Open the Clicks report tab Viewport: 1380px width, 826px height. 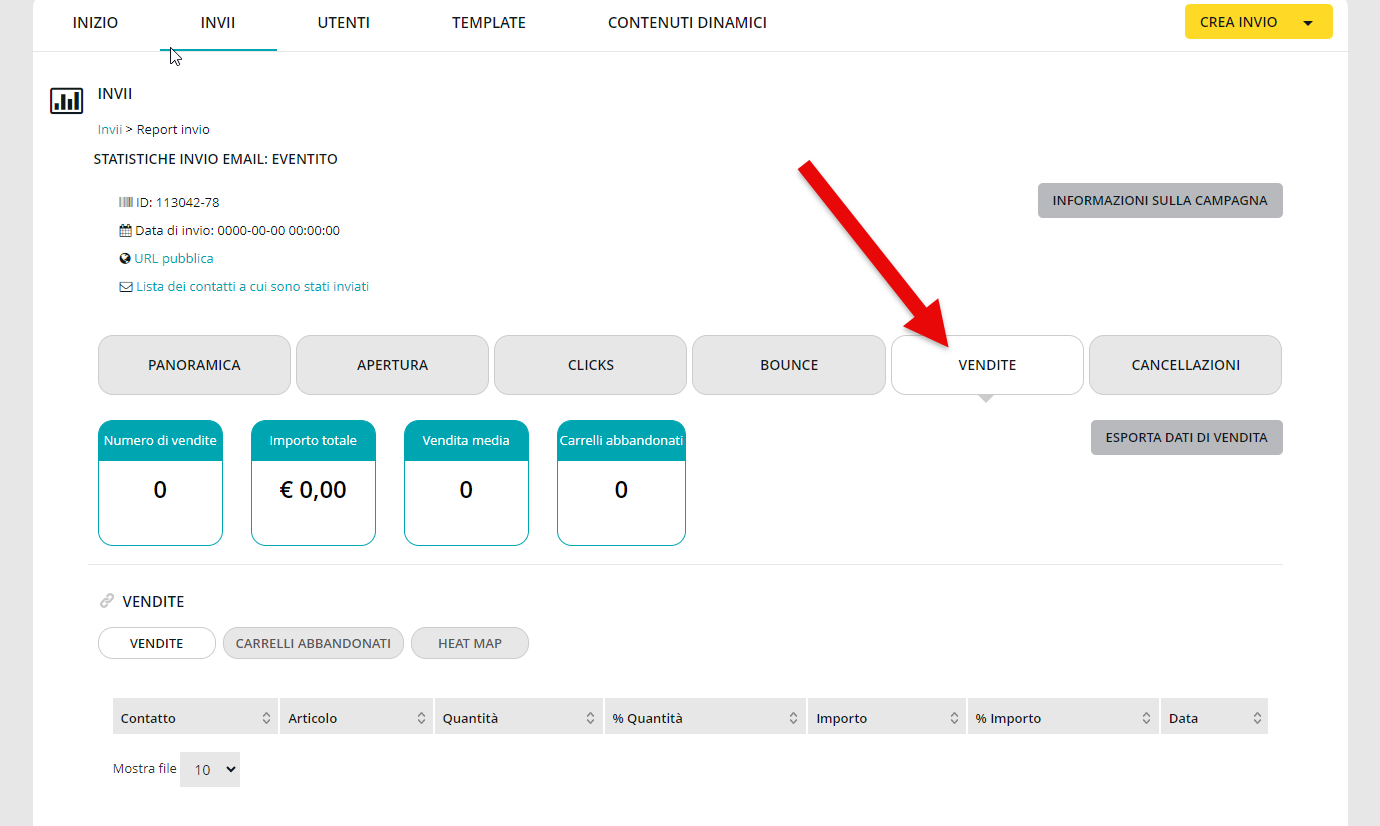(590, 365)
